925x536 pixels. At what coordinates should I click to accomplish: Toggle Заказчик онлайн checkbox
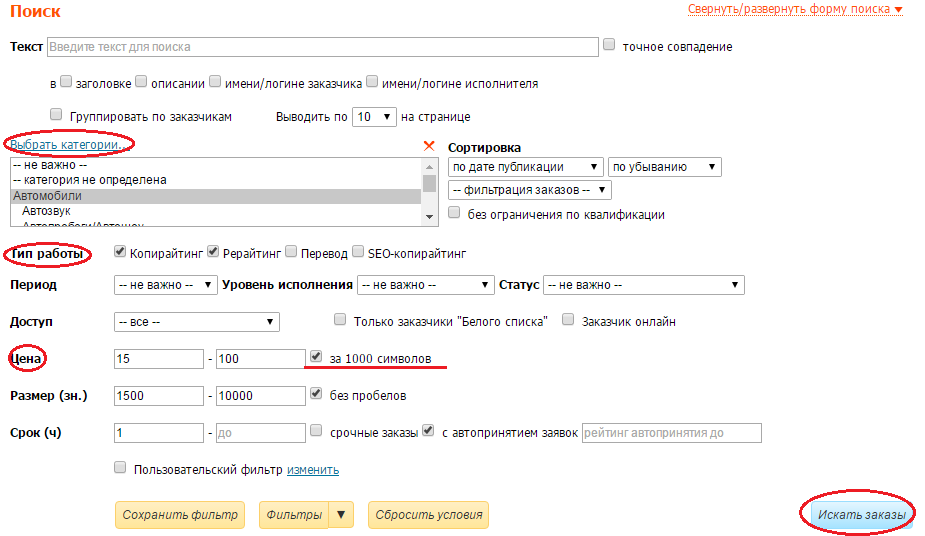click(x=568, y=320)
